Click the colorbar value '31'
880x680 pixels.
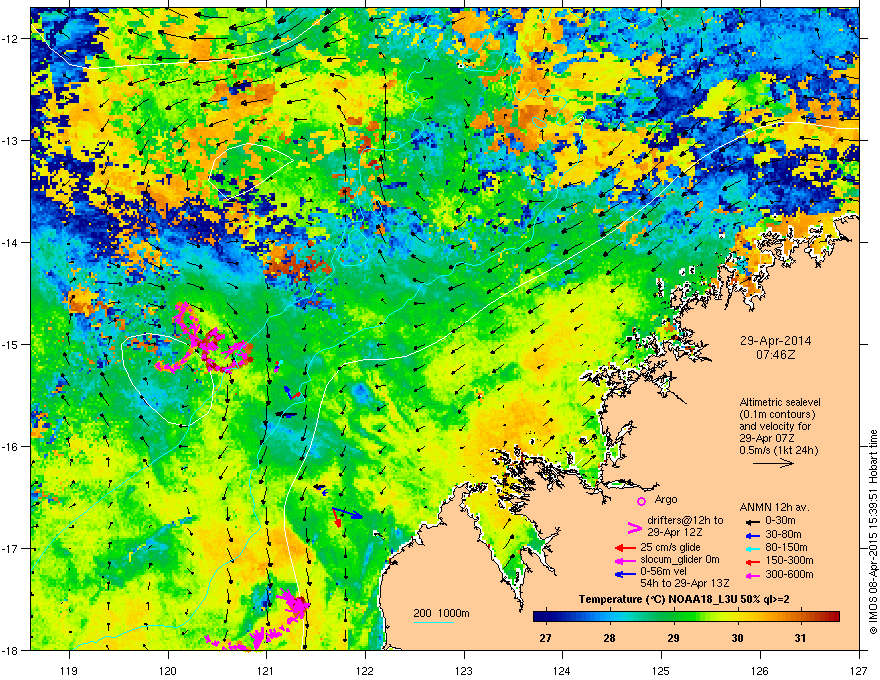tap(801, 638)
